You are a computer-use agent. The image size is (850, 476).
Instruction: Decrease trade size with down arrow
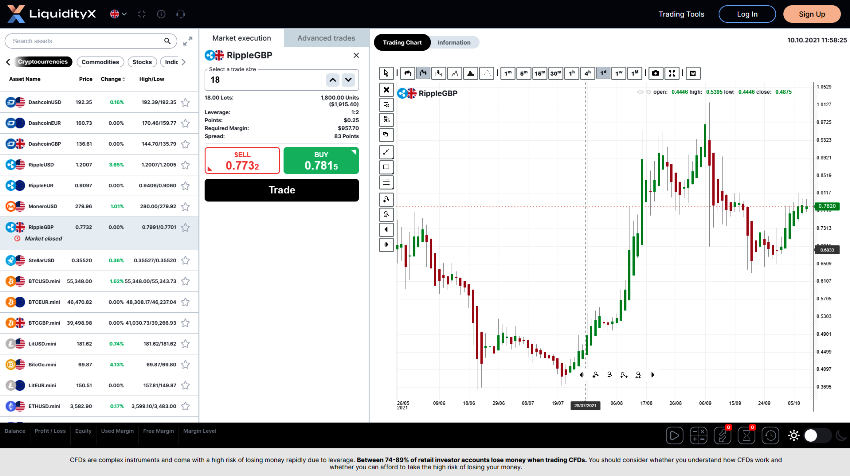[349, 80]
